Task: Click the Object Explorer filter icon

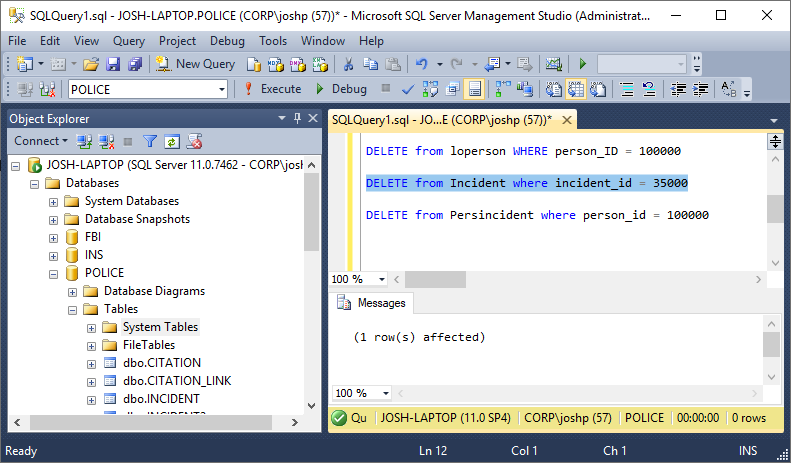Action: (x=150, y=141)
